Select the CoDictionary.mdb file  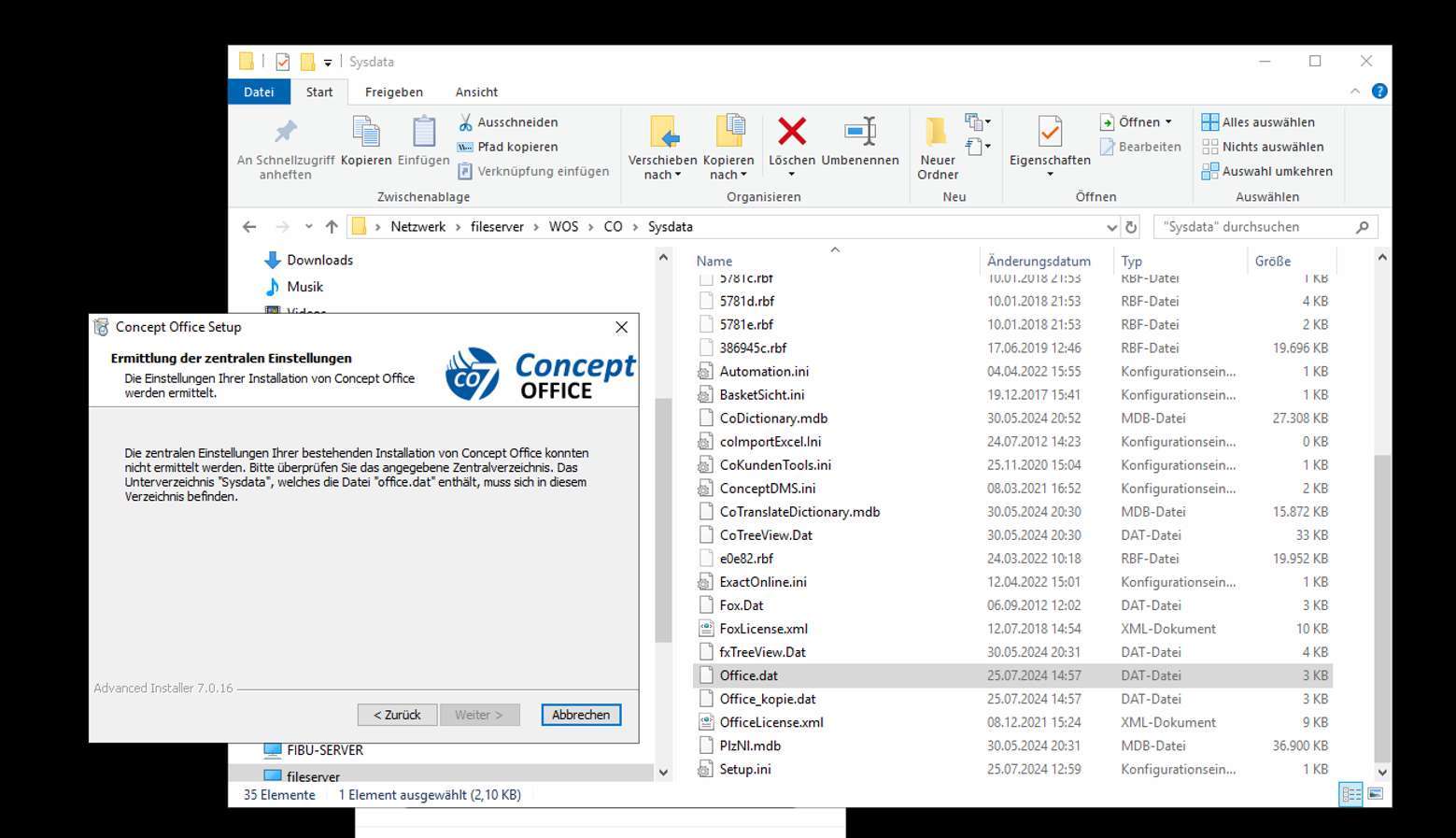click(773, 419)
